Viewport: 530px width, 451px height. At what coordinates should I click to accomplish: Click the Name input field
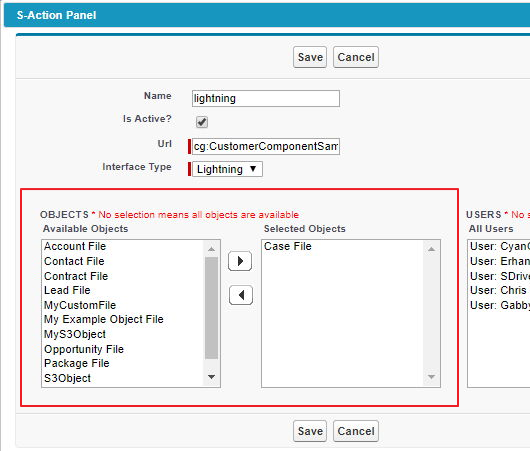(x=266, y=98)
